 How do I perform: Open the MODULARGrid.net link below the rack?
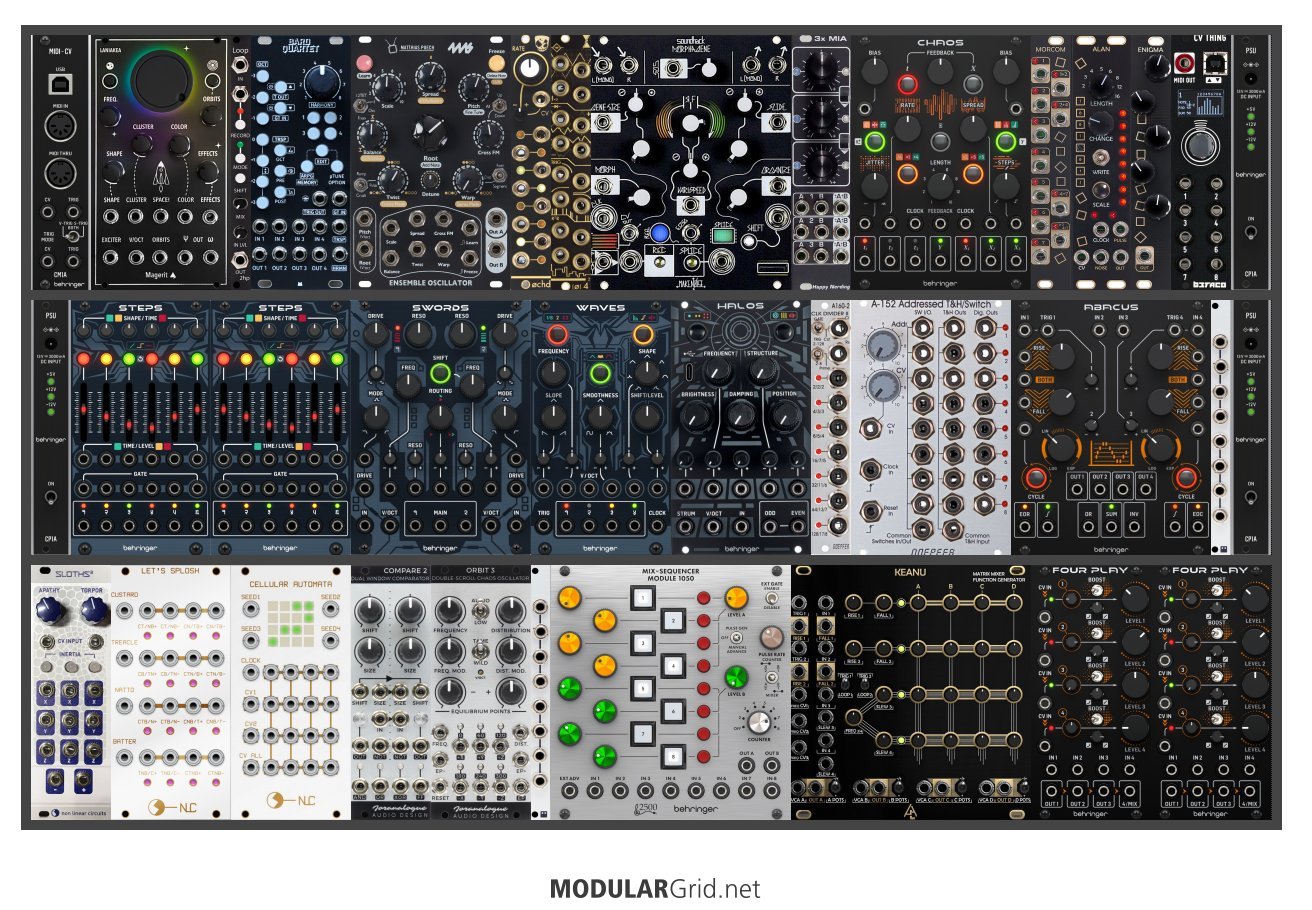[x=655, y=888]
